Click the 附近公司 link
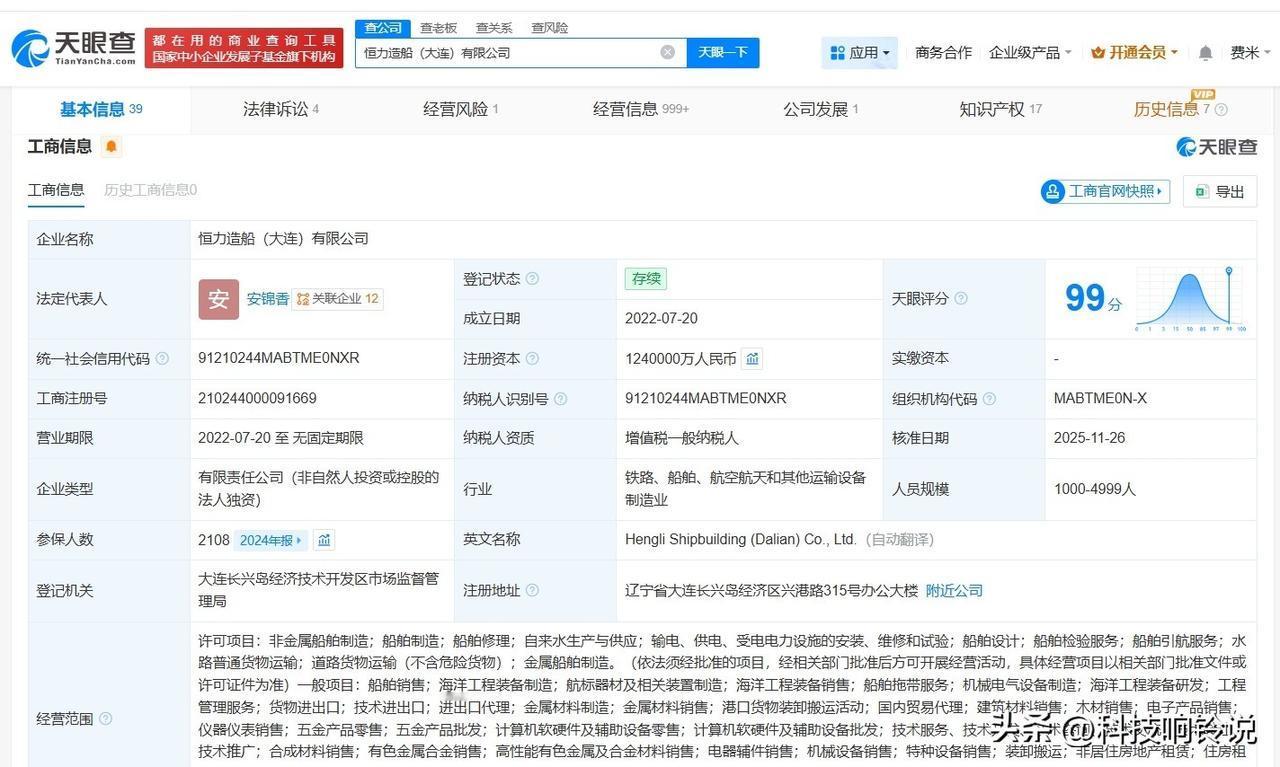 [x=954, y=590]
